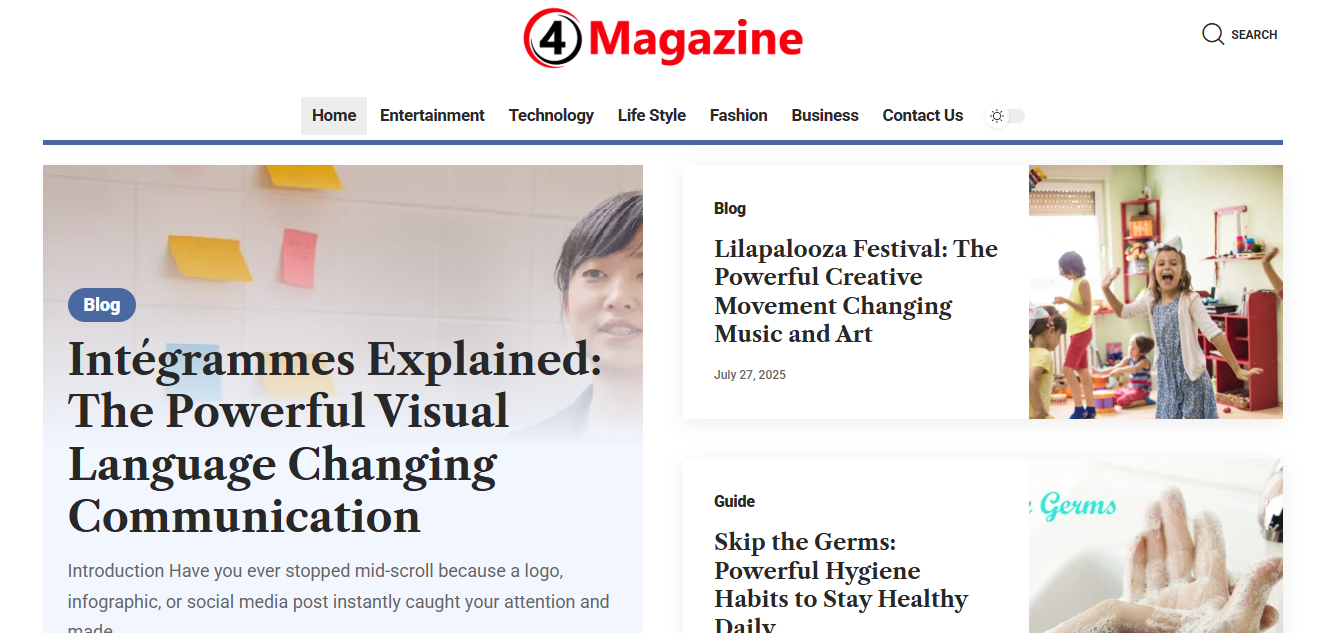
Task: Open the Intégrammes Explained headline article
Action: point(335,437)
